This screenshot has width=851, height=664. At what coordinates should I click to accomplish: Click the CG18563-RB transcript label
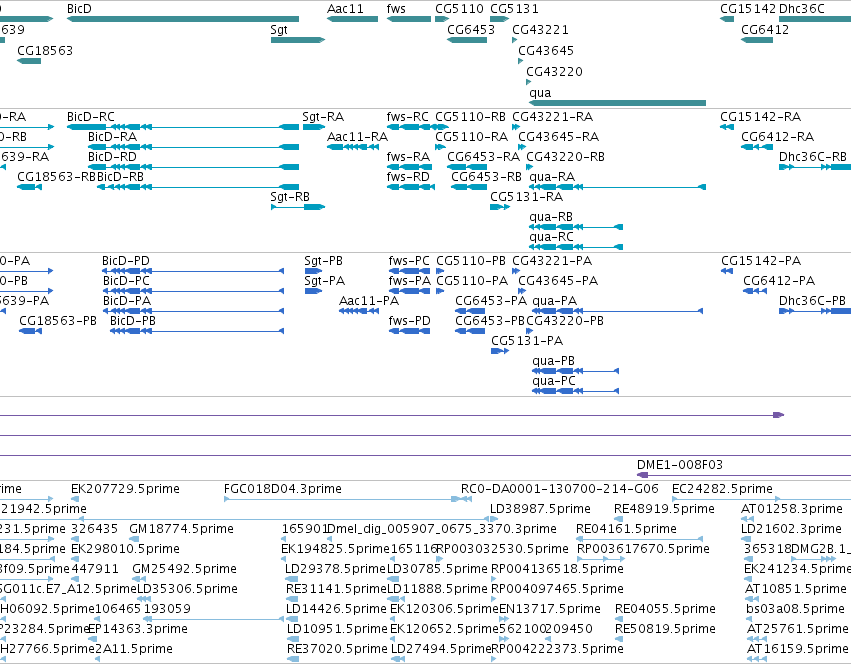click(56, 177)
